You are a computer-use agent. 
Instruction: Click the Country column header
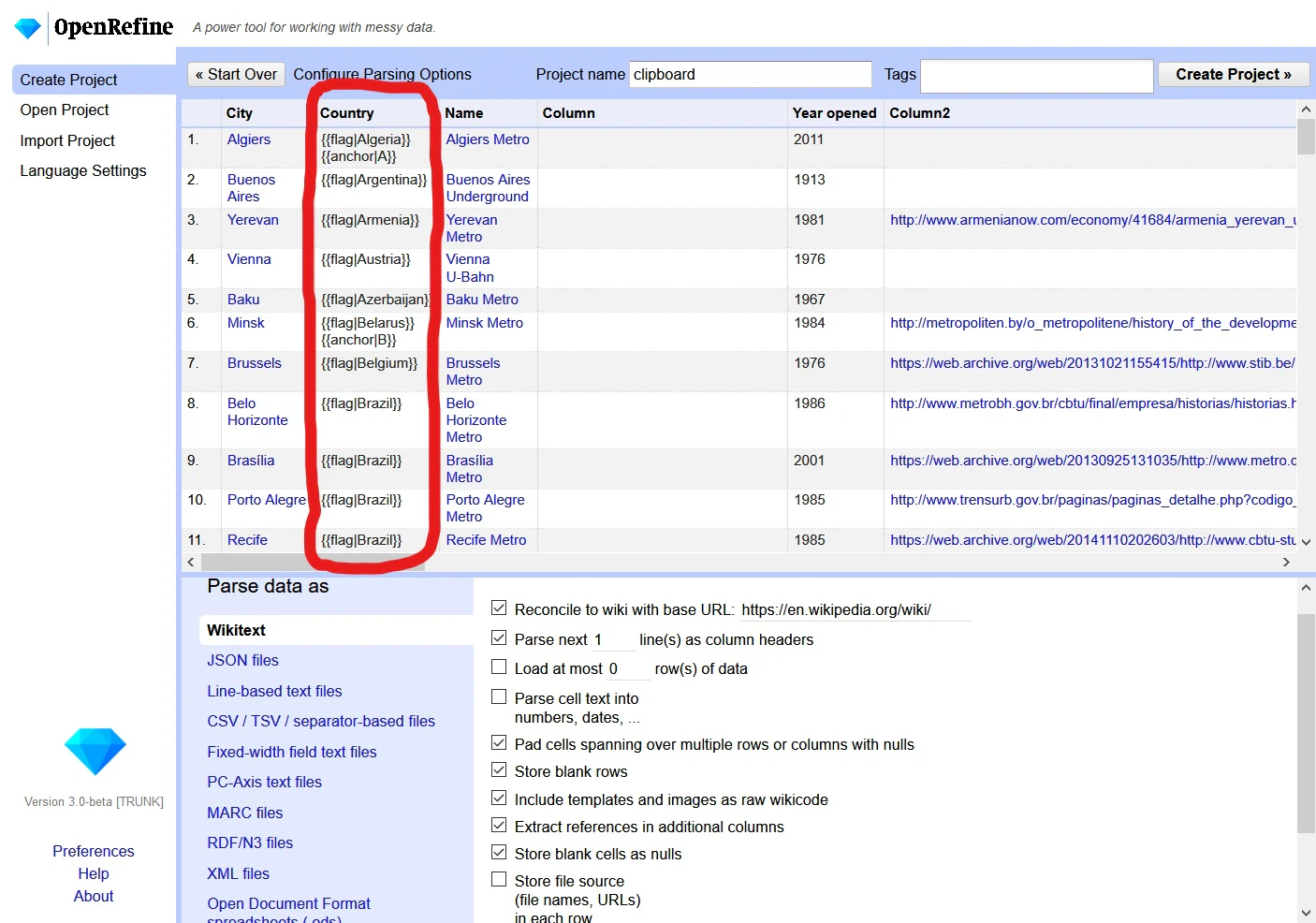click(x=347, y=113)
